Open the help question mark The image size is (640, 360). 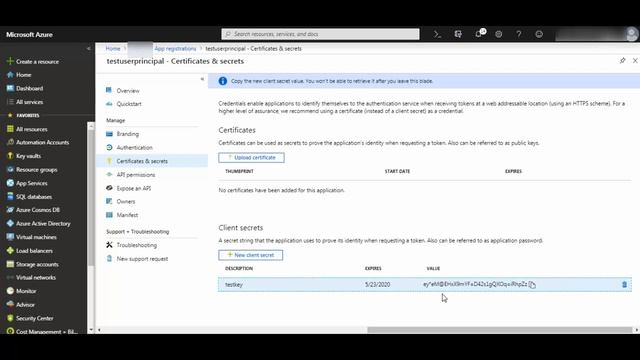[519, 34]
